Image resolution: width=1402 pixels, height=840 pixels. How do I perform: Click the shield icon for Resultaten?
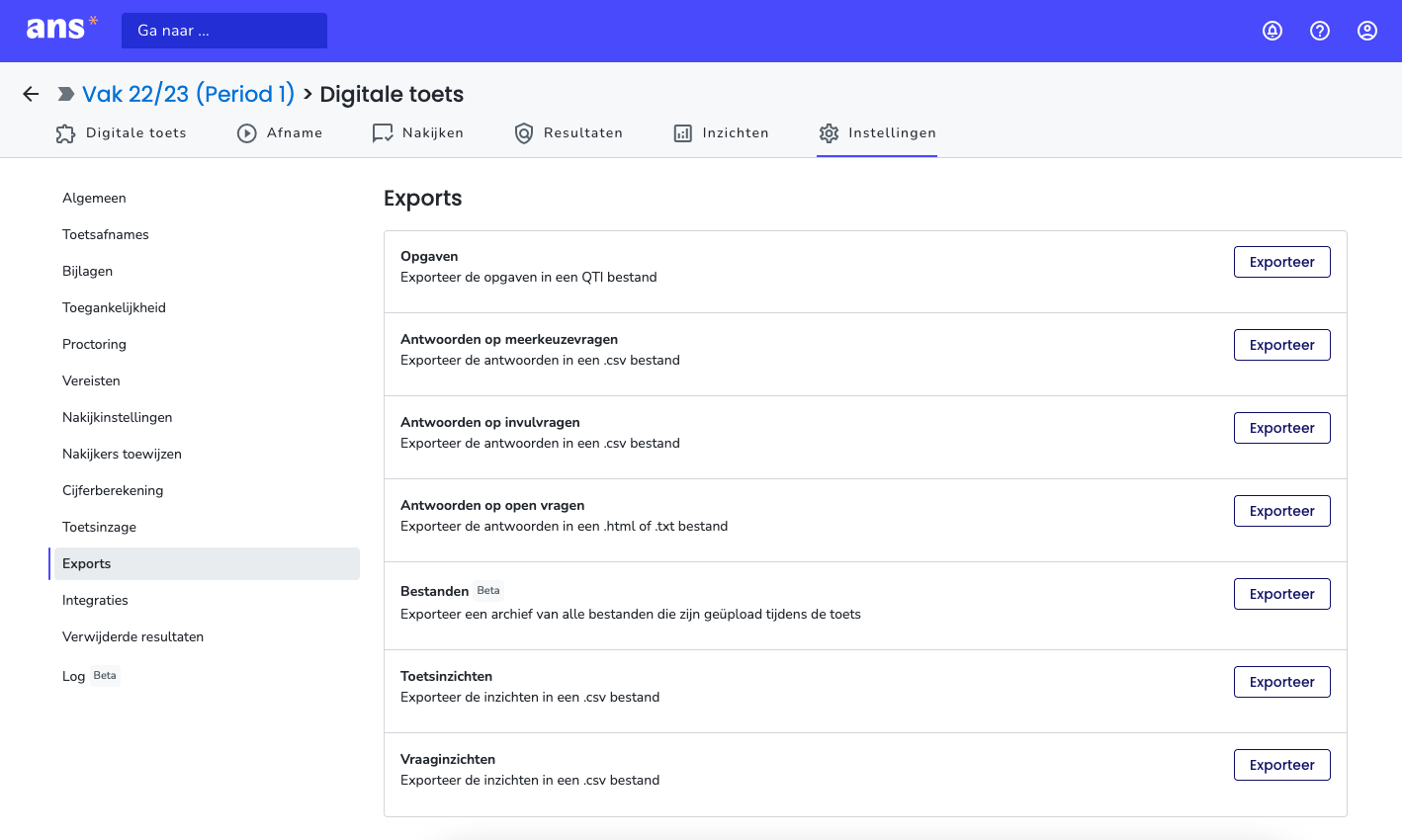coord(524,133)
